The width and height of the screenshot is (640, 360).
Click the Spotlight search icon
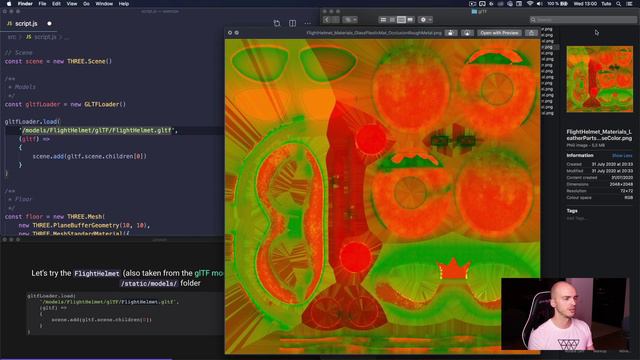tap(619, 4)
